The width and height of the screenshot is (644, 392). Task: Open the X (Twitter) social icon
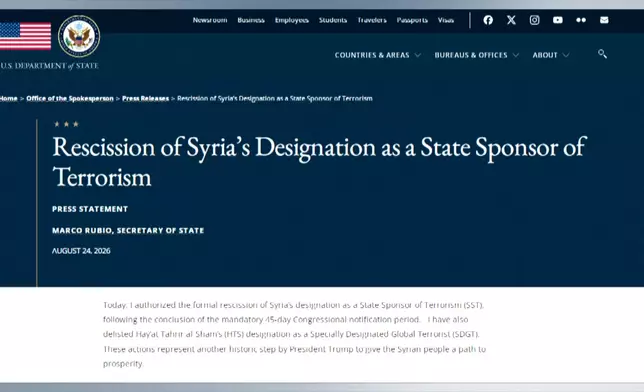tap(511, 20)
